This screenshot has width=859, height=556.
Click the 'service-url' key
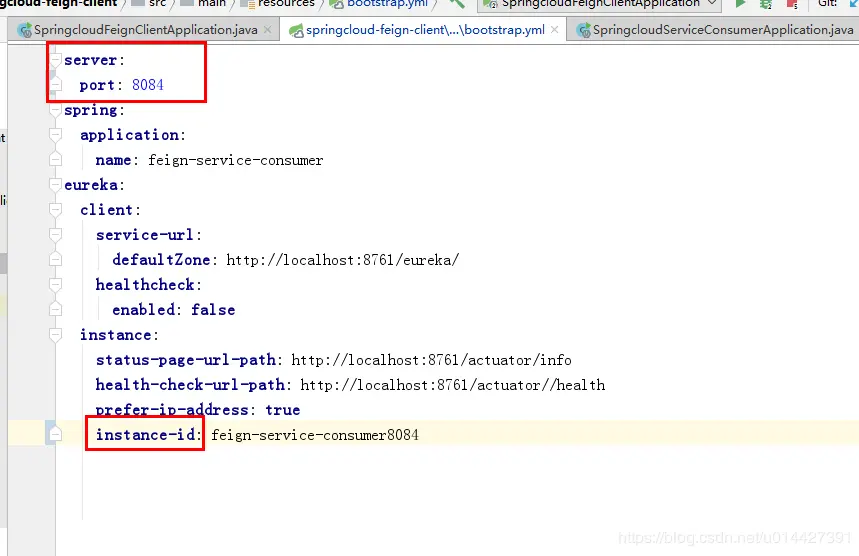145,235
